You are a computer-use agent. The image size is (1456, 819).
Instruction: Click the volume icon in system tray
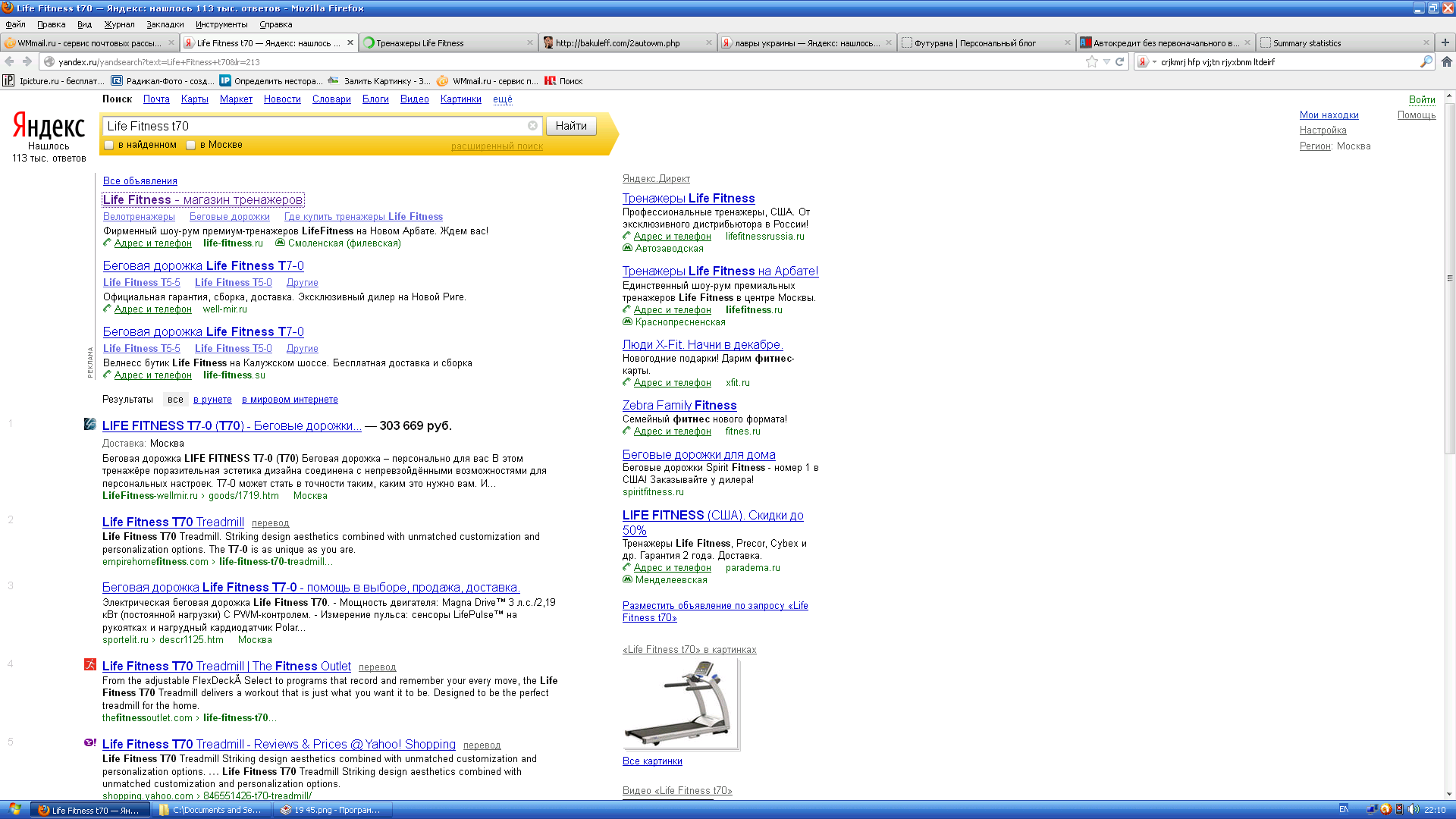tap(1414, 809)
